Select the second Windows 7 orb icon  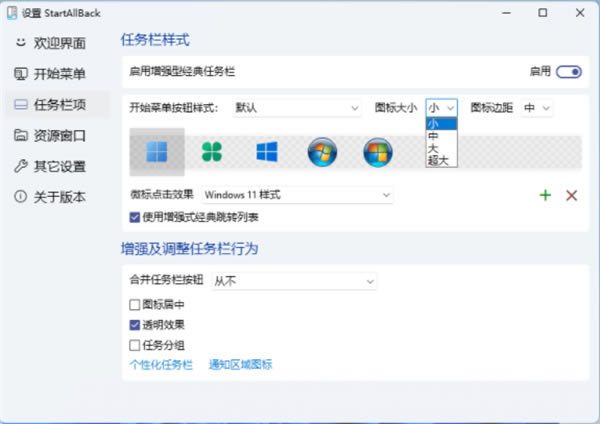378,152
